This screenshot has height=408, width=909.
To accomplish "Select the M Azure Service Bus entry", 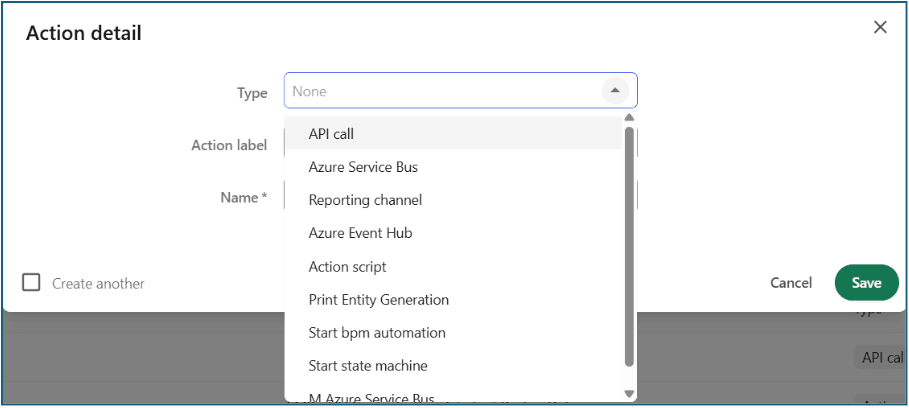I will (371, 397).
